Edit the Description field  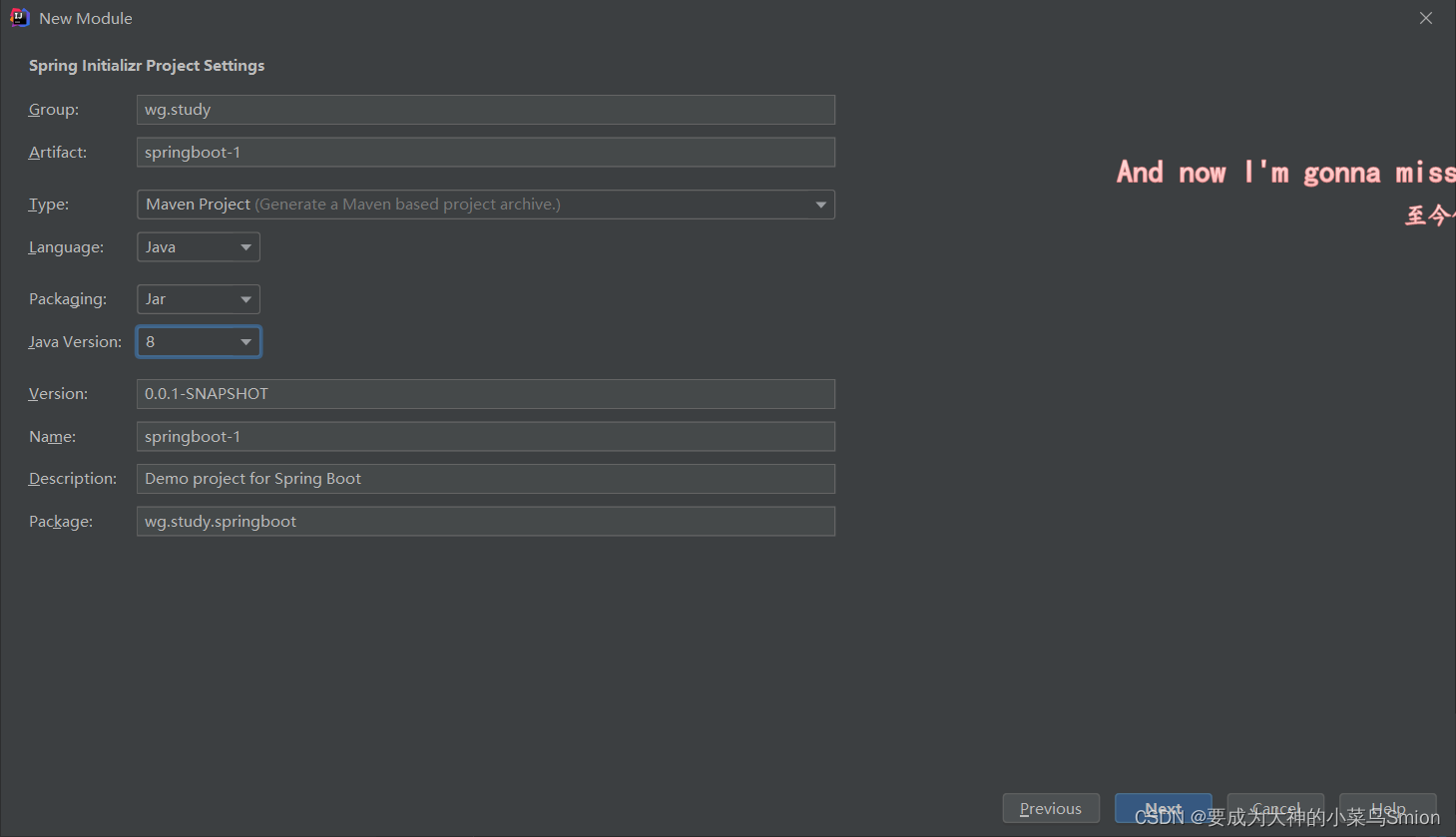(486, 479)
